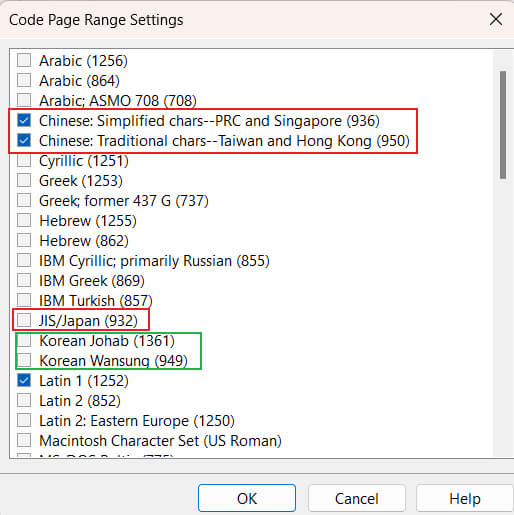The height and width of the screenshot is (515, 514).
Task: Check the Korean Johab (1361) box
Action: 24,341
